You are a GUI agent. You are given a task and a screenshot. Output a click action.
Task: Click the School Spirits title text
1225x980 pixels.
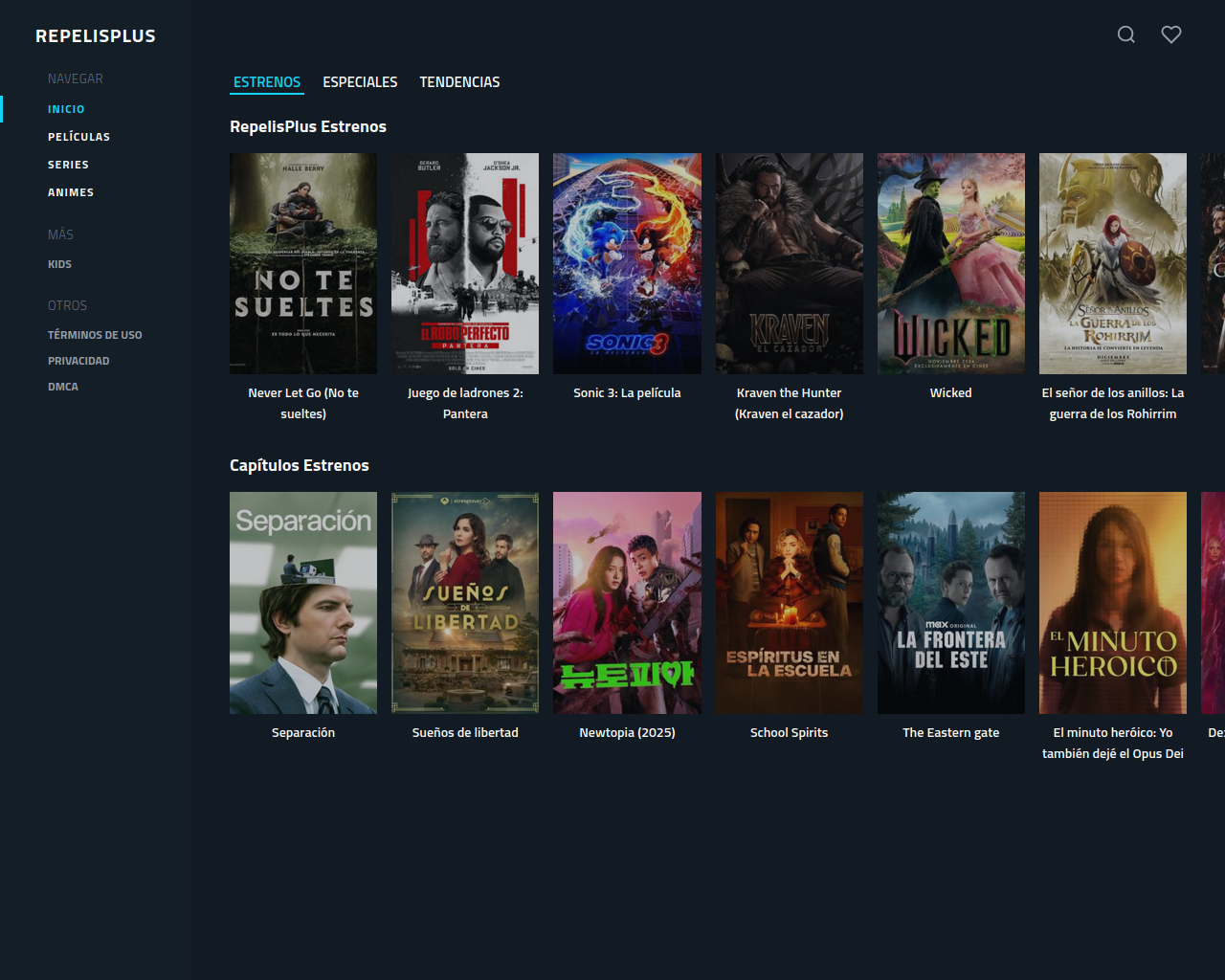(x=790, y=732)
